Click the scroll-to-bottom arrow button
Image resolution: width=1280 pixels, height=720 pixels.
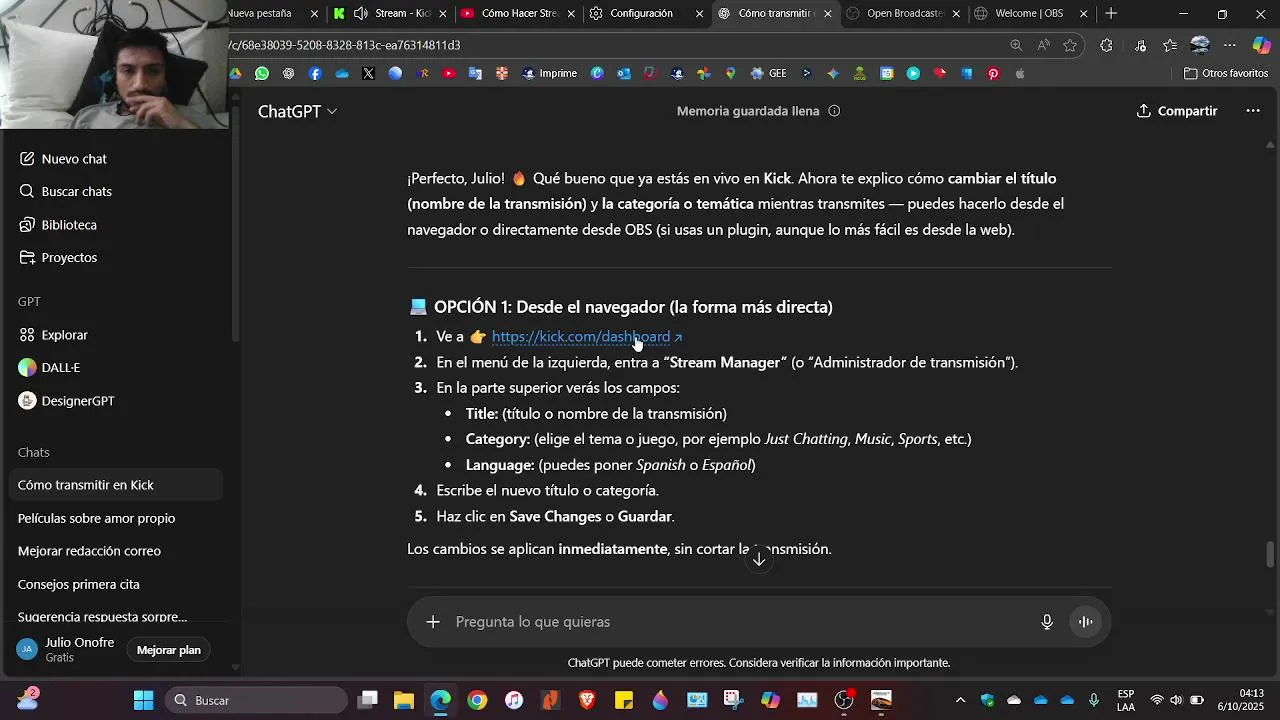(x=759, y=559)
